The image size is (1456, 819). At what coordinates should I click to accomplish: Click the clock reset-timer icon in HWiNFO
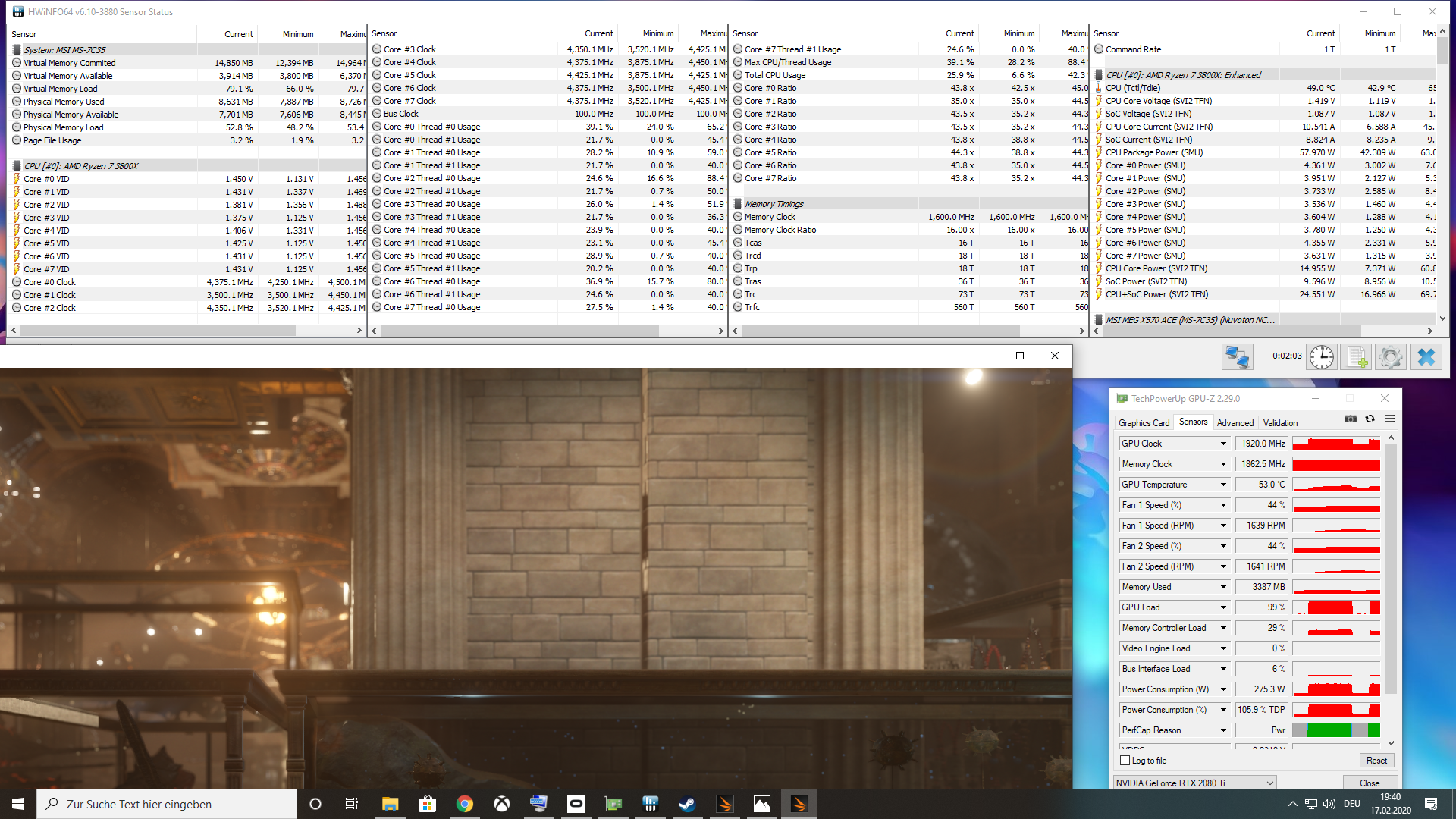coord(1321,356)
